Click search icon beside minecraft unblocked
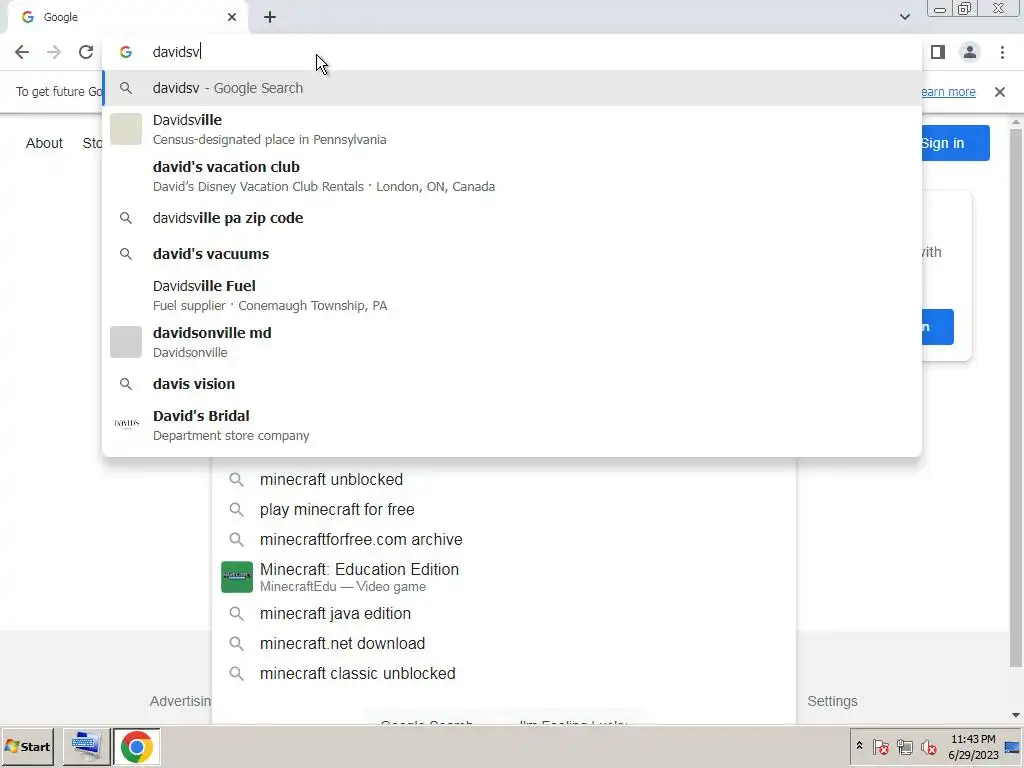The image size is (1024, 768). click(236, 479)
